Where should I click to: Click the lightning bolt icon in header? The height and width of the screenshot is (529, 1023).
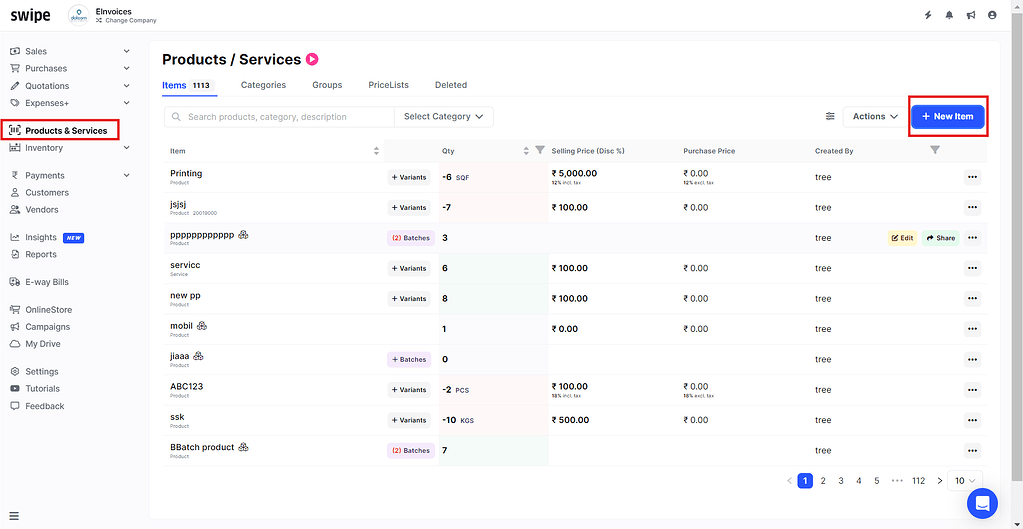tap(928, 16)
